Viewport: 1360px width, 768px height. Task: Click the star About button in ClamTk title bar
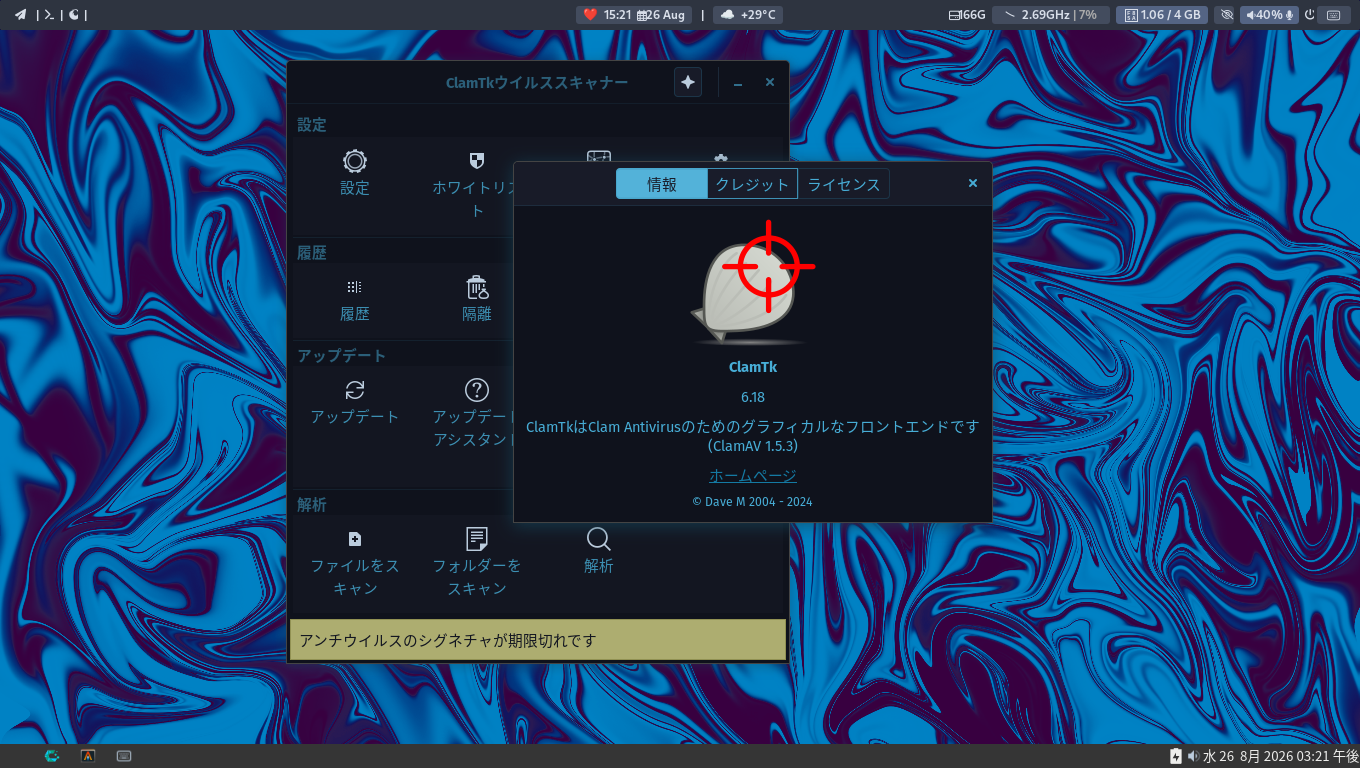tap(688, 82)
